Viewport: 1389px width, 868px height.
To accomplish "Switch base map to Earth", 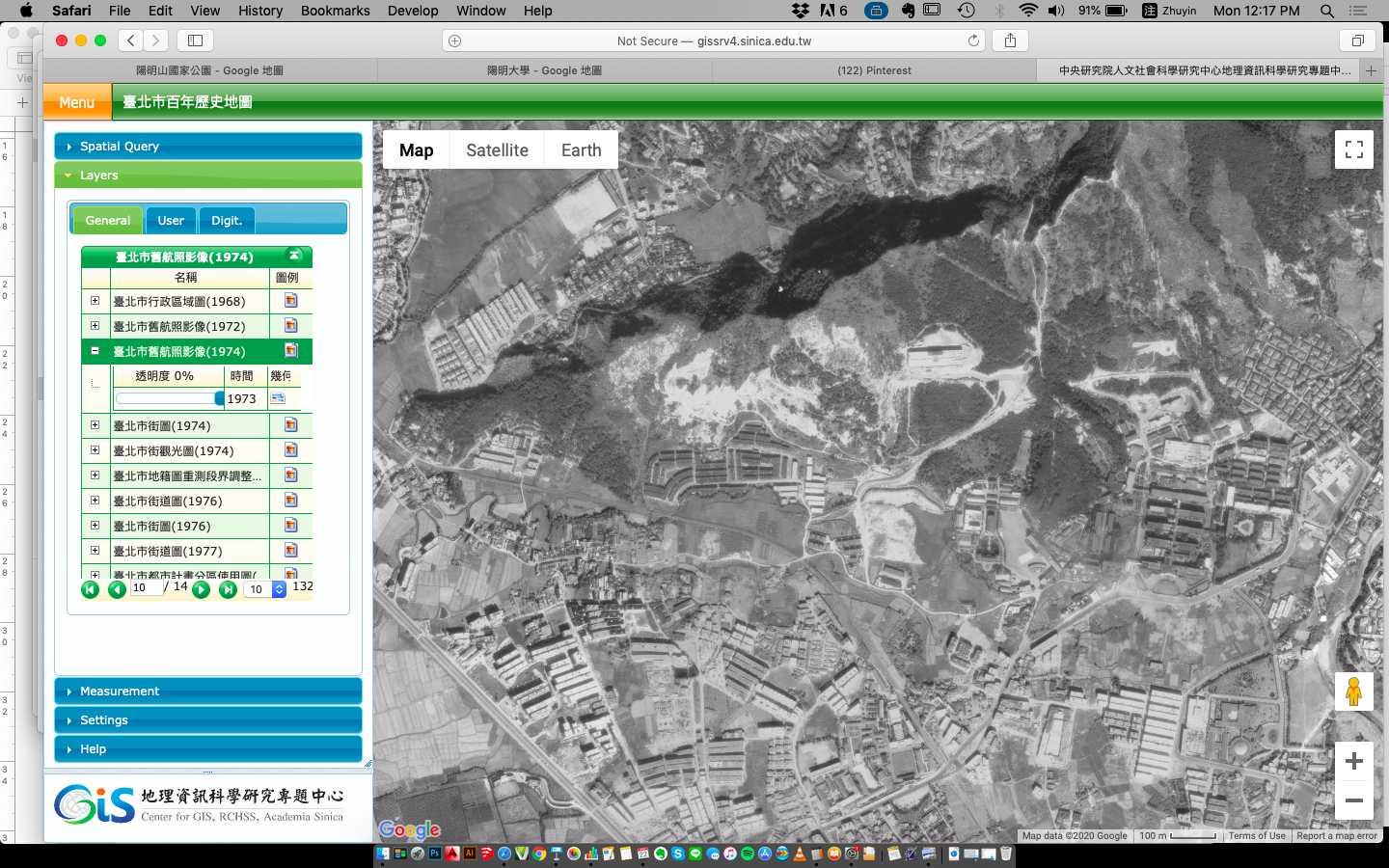I will tap(581, 150).
